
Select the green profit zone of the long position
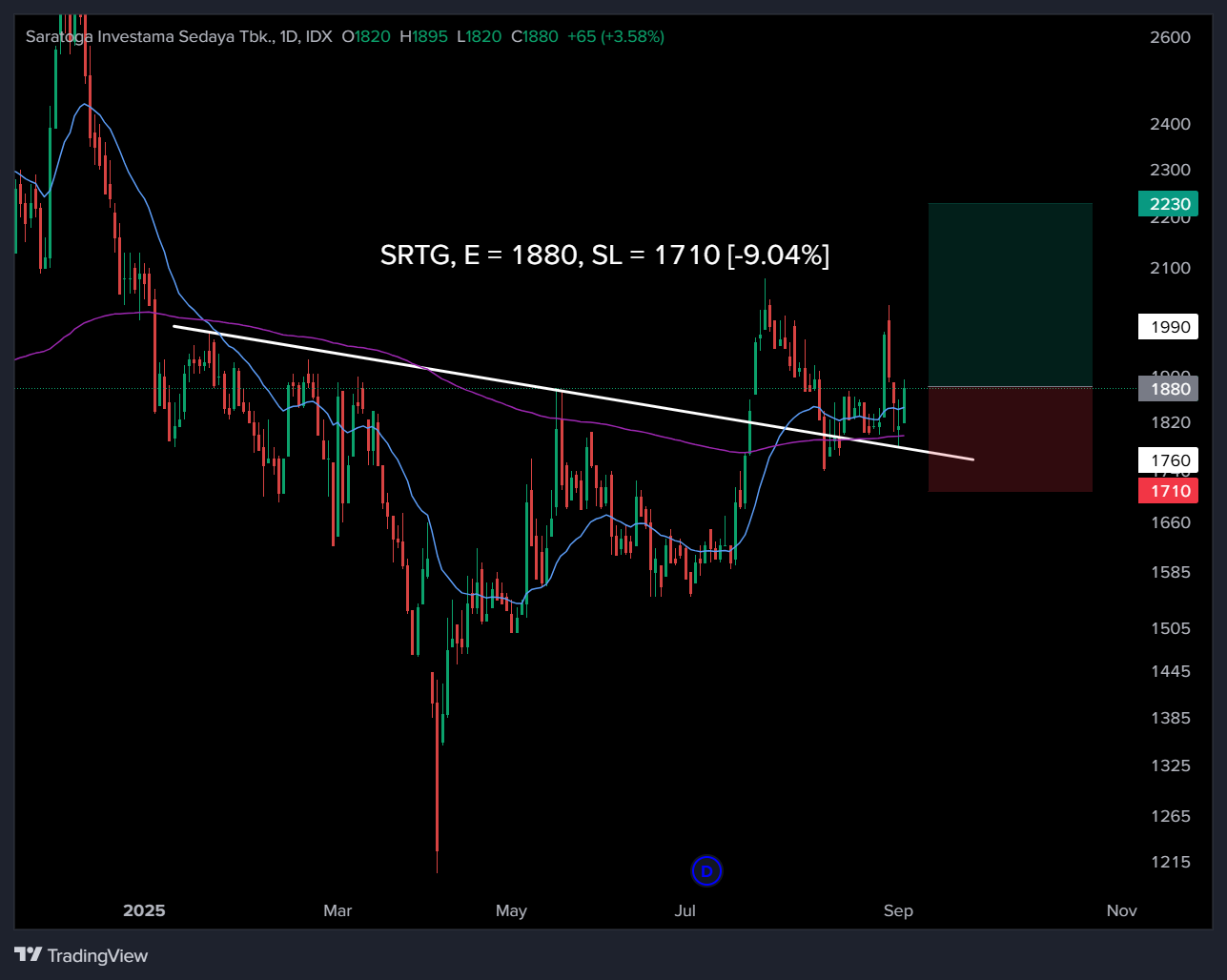pyautogui.click(x=1011, y=295)
